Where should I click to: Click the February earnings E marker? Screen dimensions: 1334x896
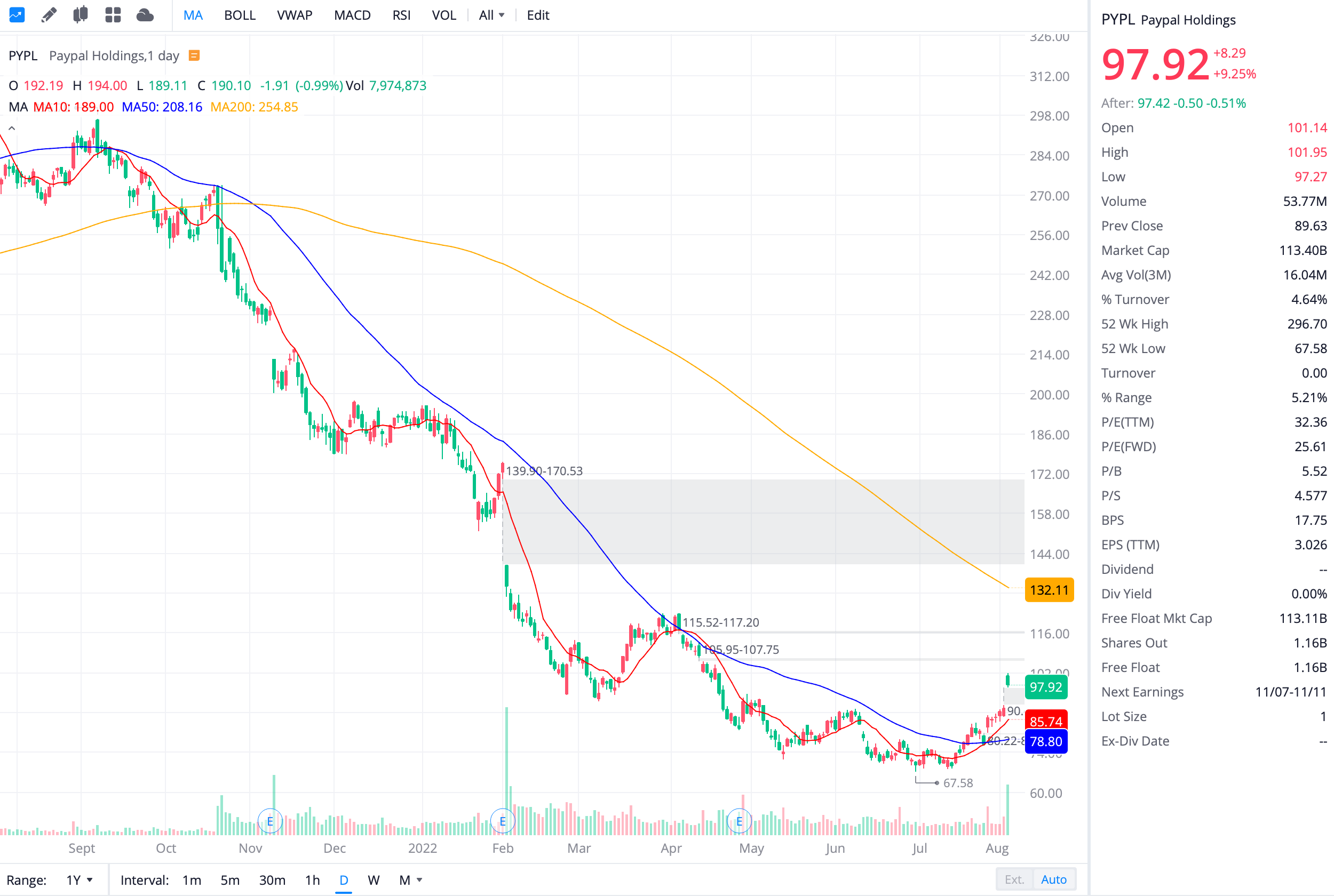coord(503,821)
